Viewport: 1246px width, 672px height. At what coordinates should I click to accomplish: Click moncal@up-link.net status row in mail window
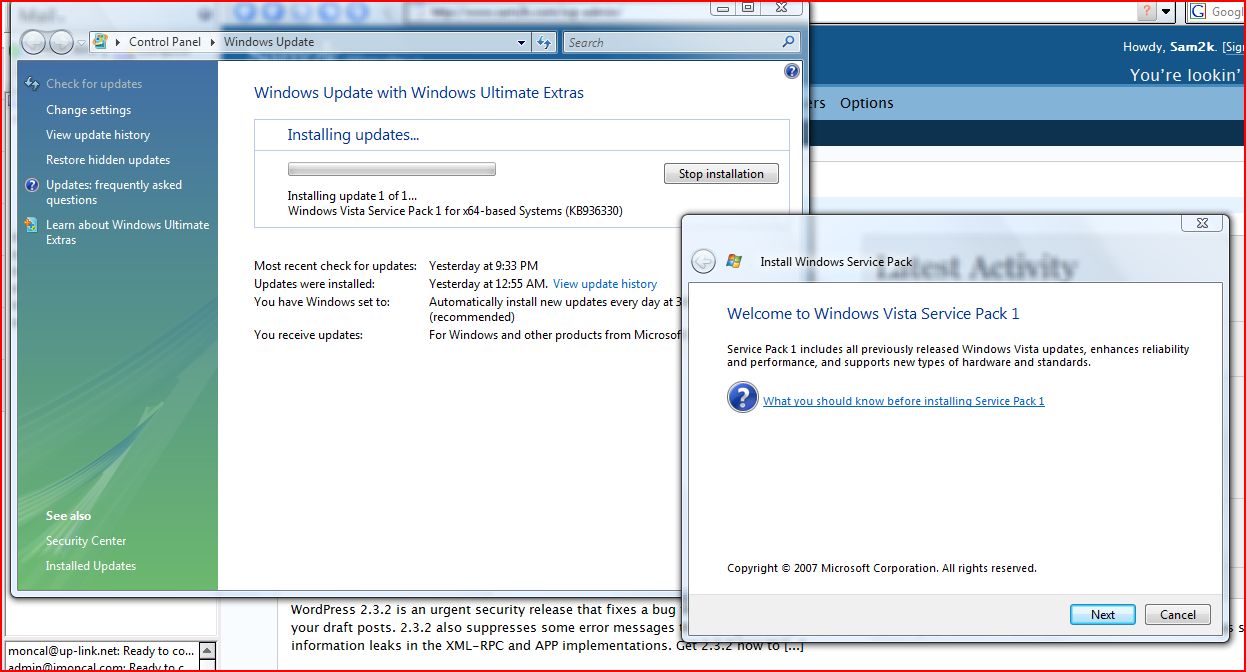(x=101, y=651)
